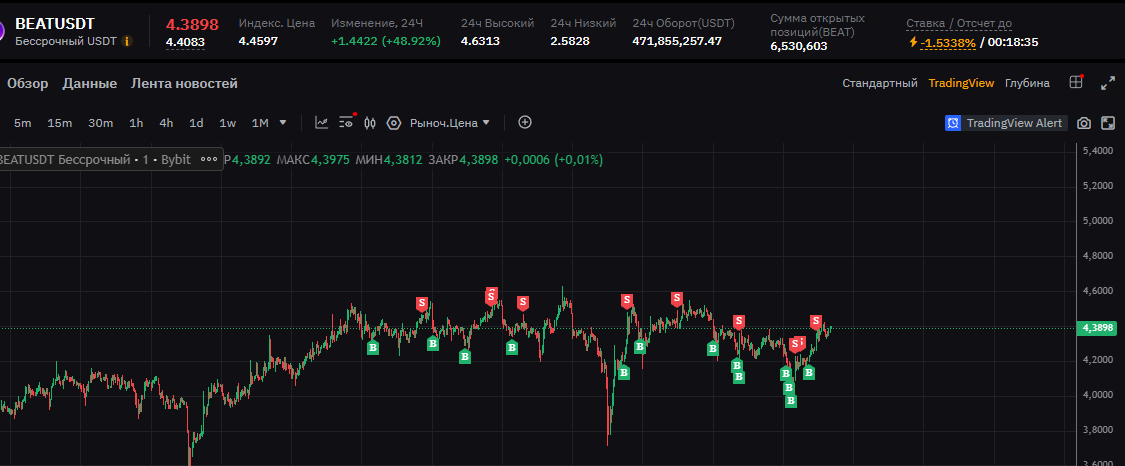
Task: Click the 5,4000 price axis label
Action: [x=1097, y=151]
